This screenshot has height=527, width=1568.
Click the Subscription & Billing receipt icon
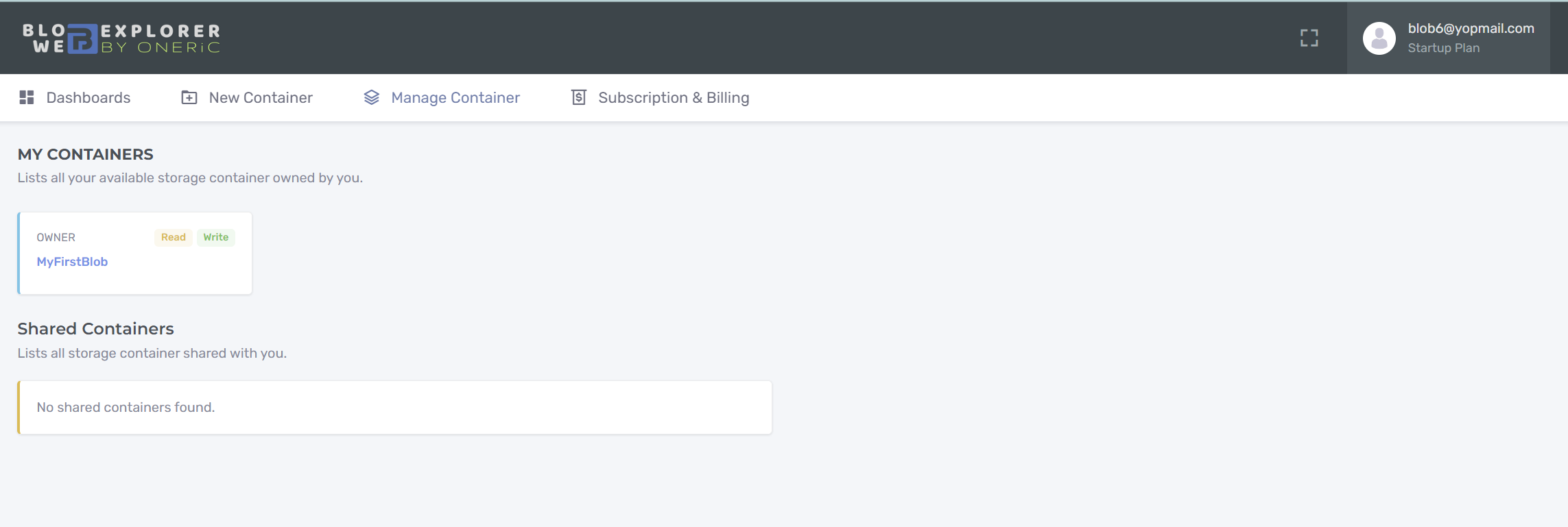coord(579,97)
